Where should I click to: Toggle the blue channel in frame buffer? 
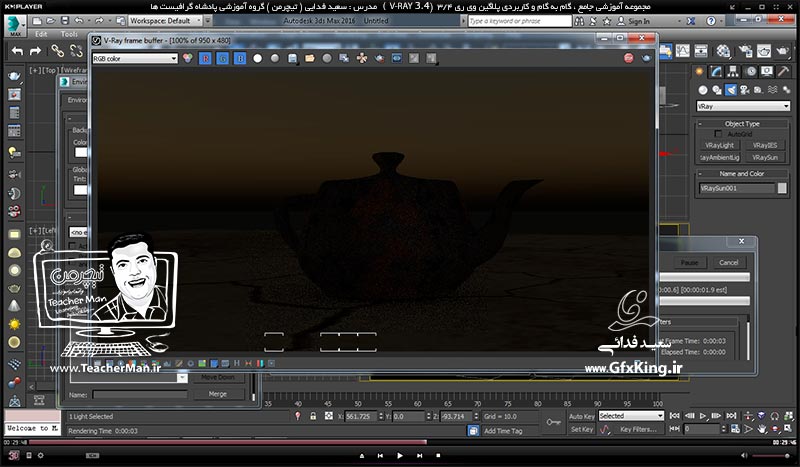click(240, 59)
